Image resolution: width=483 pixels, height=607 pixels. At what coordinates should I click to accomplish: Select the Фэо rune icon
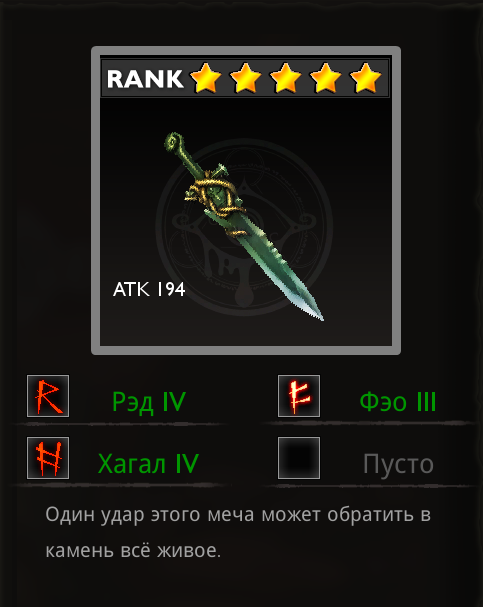pyautogui.click(x=299, y=396)
